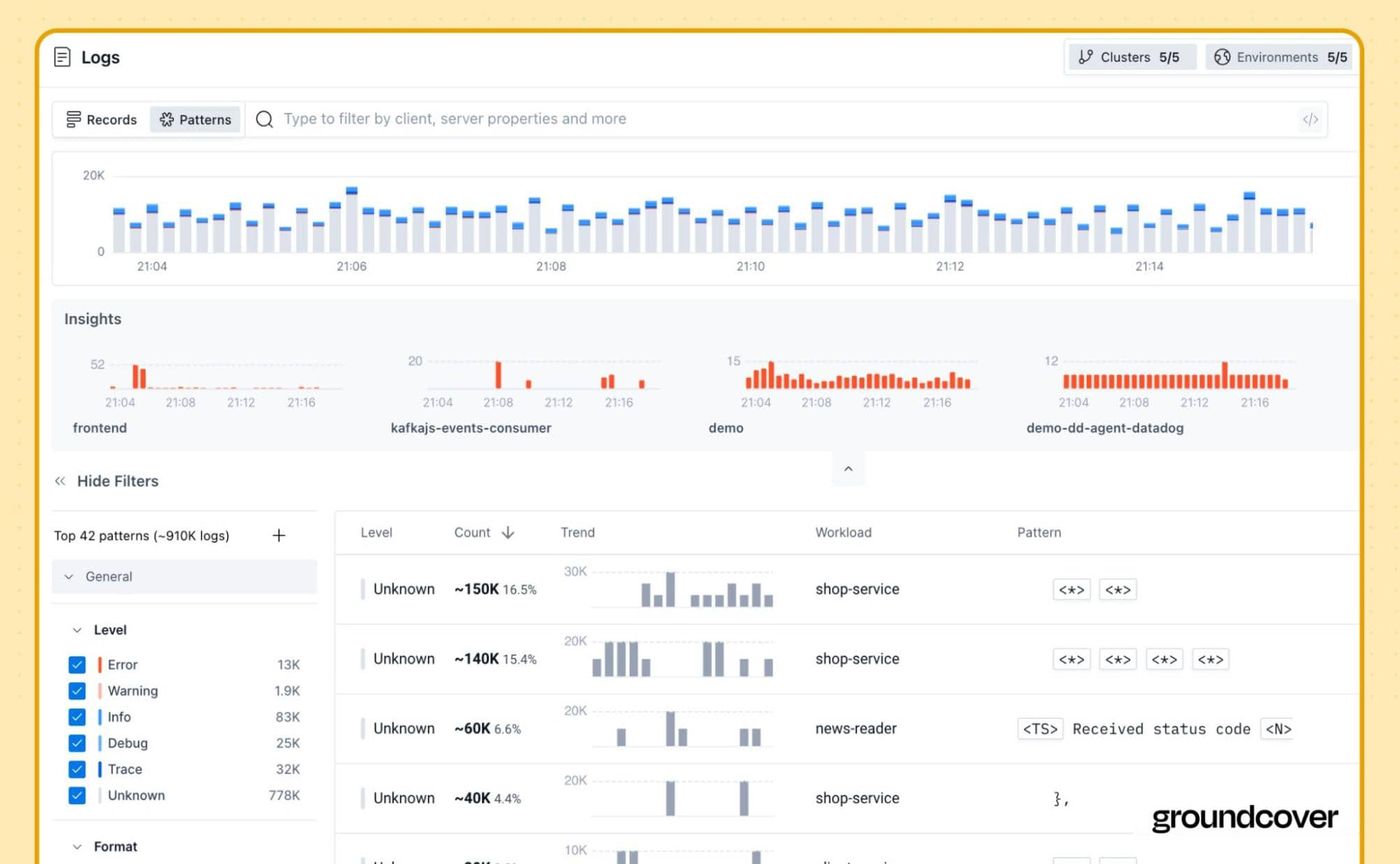The image size is (1400, 864).
Task: Click the Hide Filters double-chevron icon
Action: (60, 481)
